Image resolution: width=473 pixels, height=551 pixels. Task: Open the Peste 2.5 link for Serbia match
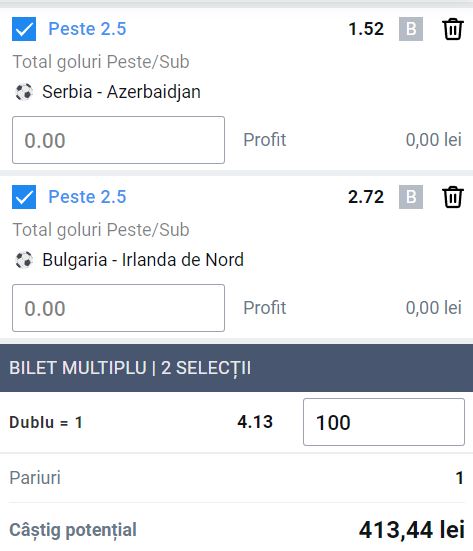point(87,29)
